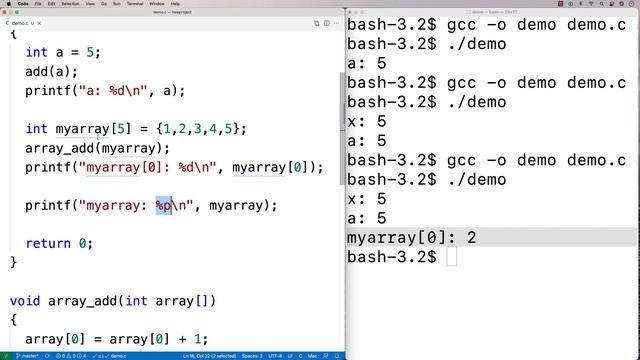
Task: Click the last './demo' terminal command line
Action: tap(427, 180)
